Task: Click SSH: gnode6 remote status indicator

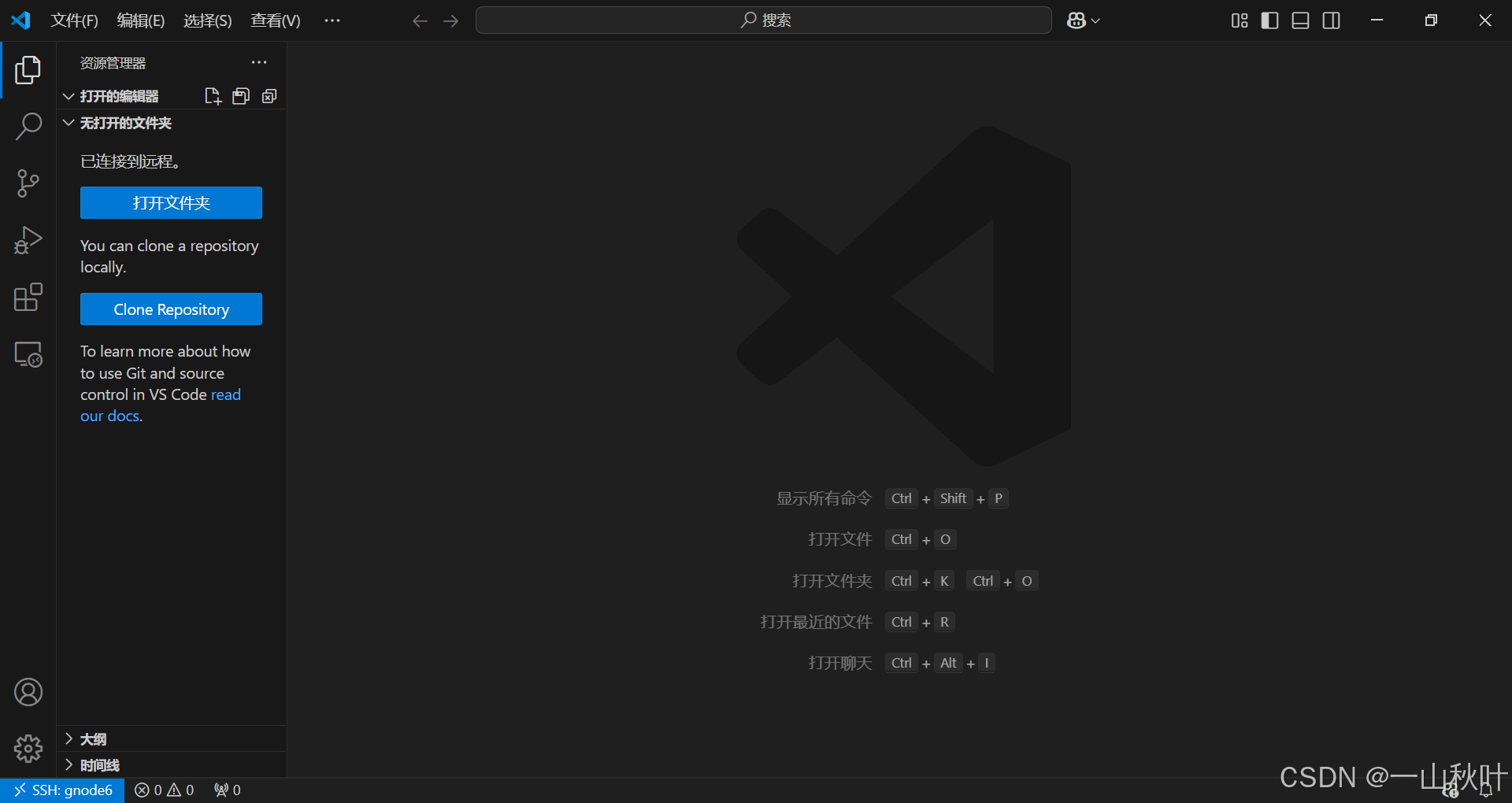Action: pyautogui.click(x=62, y=790)
